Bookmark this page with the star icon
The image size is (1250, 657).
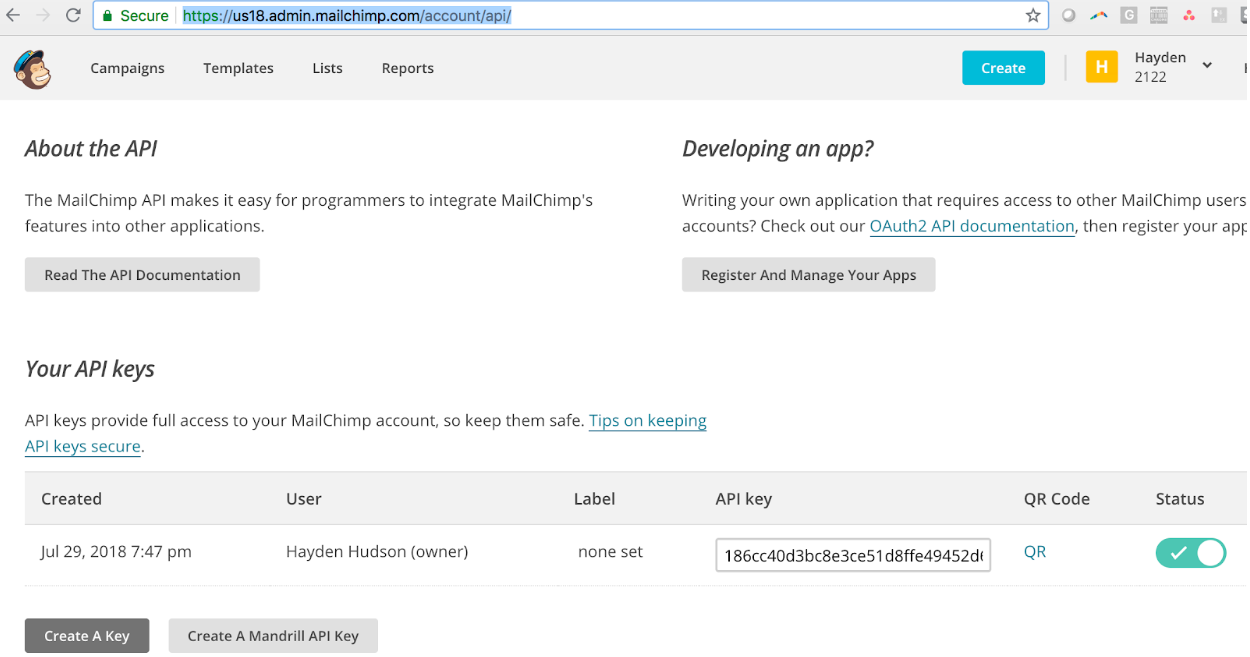(1033, 15)
